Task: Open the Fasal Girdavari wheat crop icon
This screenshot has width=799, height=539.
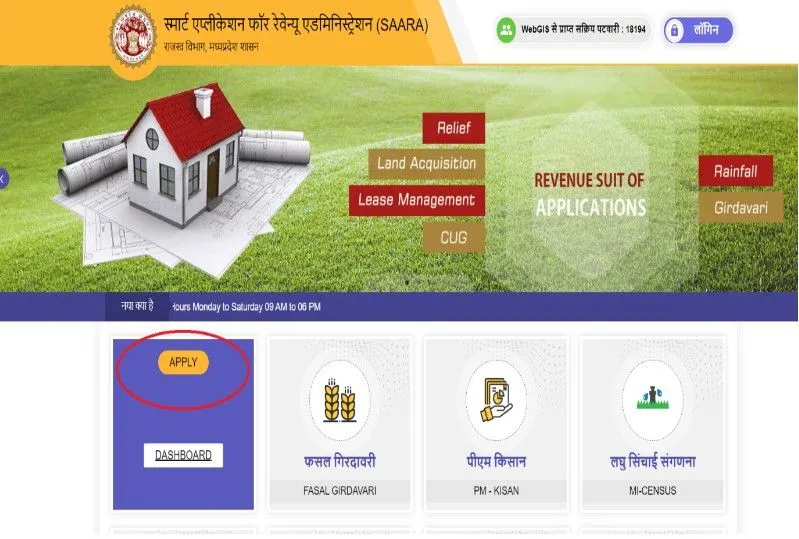Action: 340,400
